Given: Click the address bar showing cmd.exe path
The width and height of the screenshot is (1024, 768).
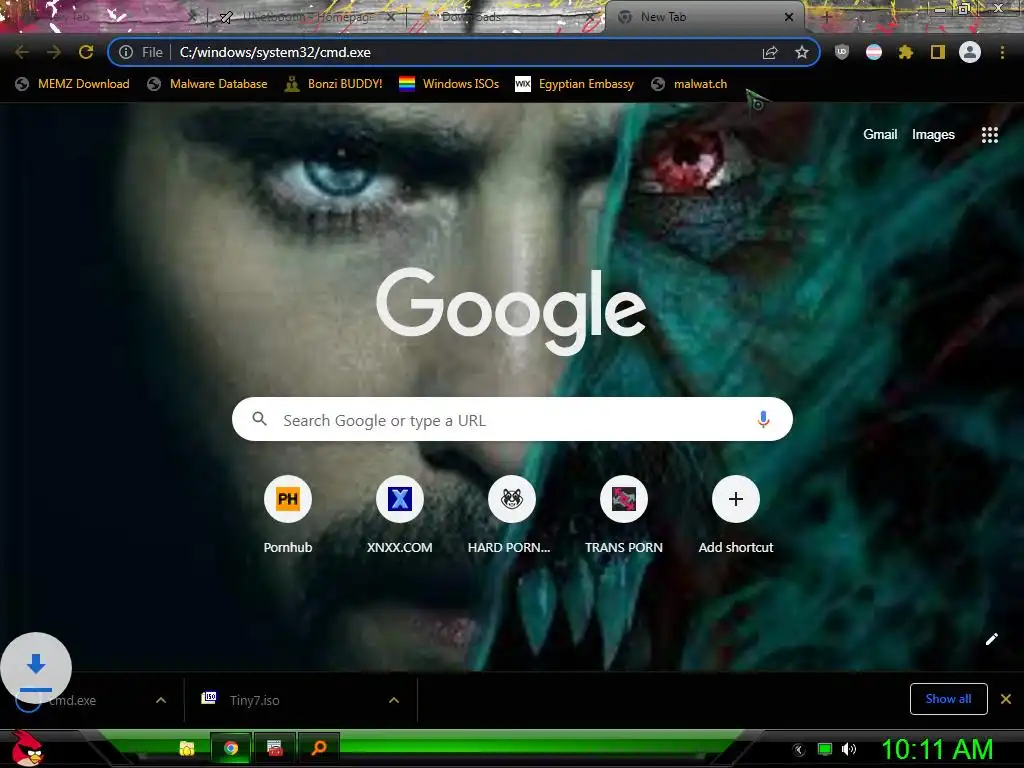Looking at the screenshot, I should (x=464, y=52).
